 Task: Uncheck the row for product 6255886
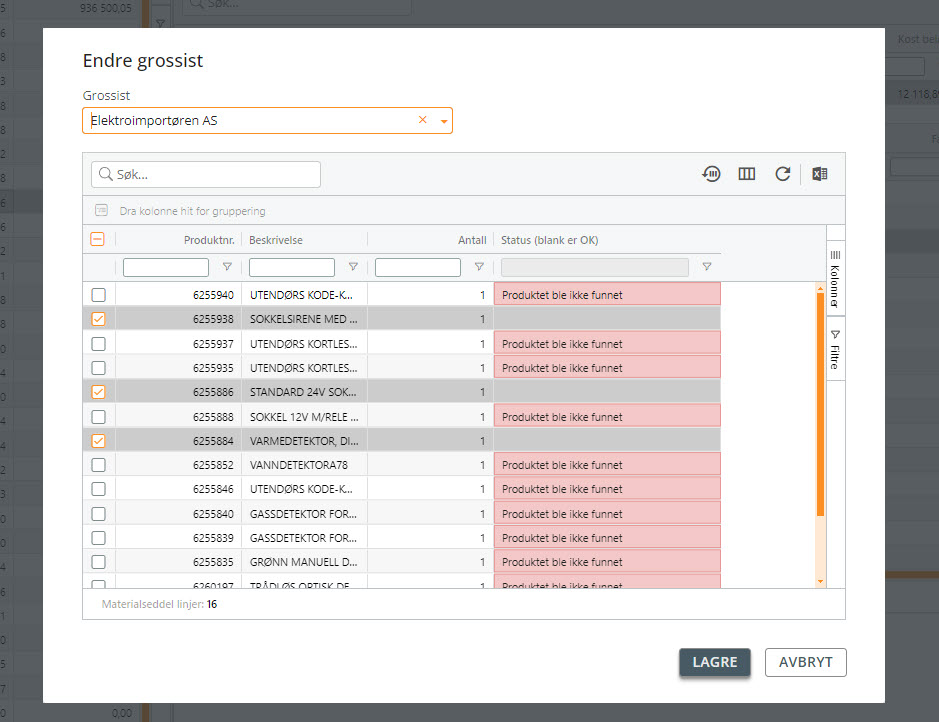[98, 392]
